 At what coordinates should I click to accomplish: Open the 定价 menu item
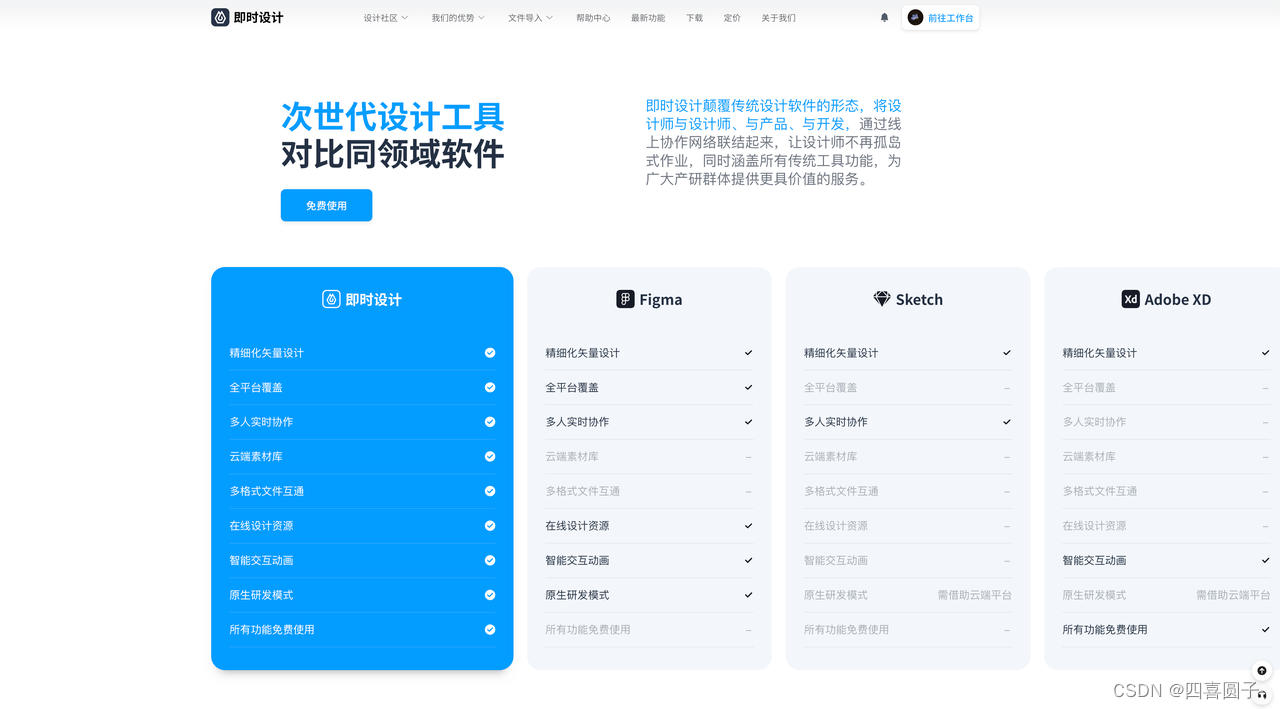(x=732, y=18)
